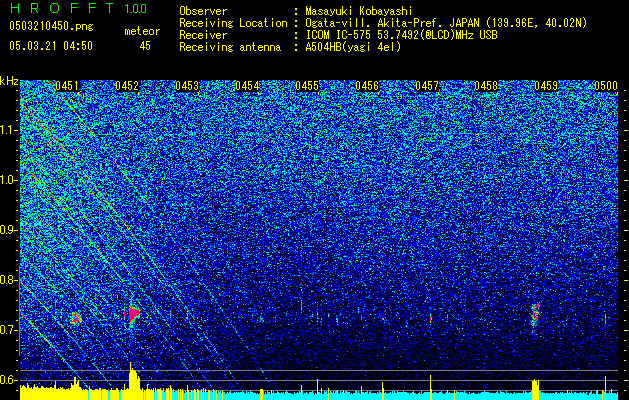Click time marker 0500
The height and width of the screenshot is (400, 629).
pos(606,86)
